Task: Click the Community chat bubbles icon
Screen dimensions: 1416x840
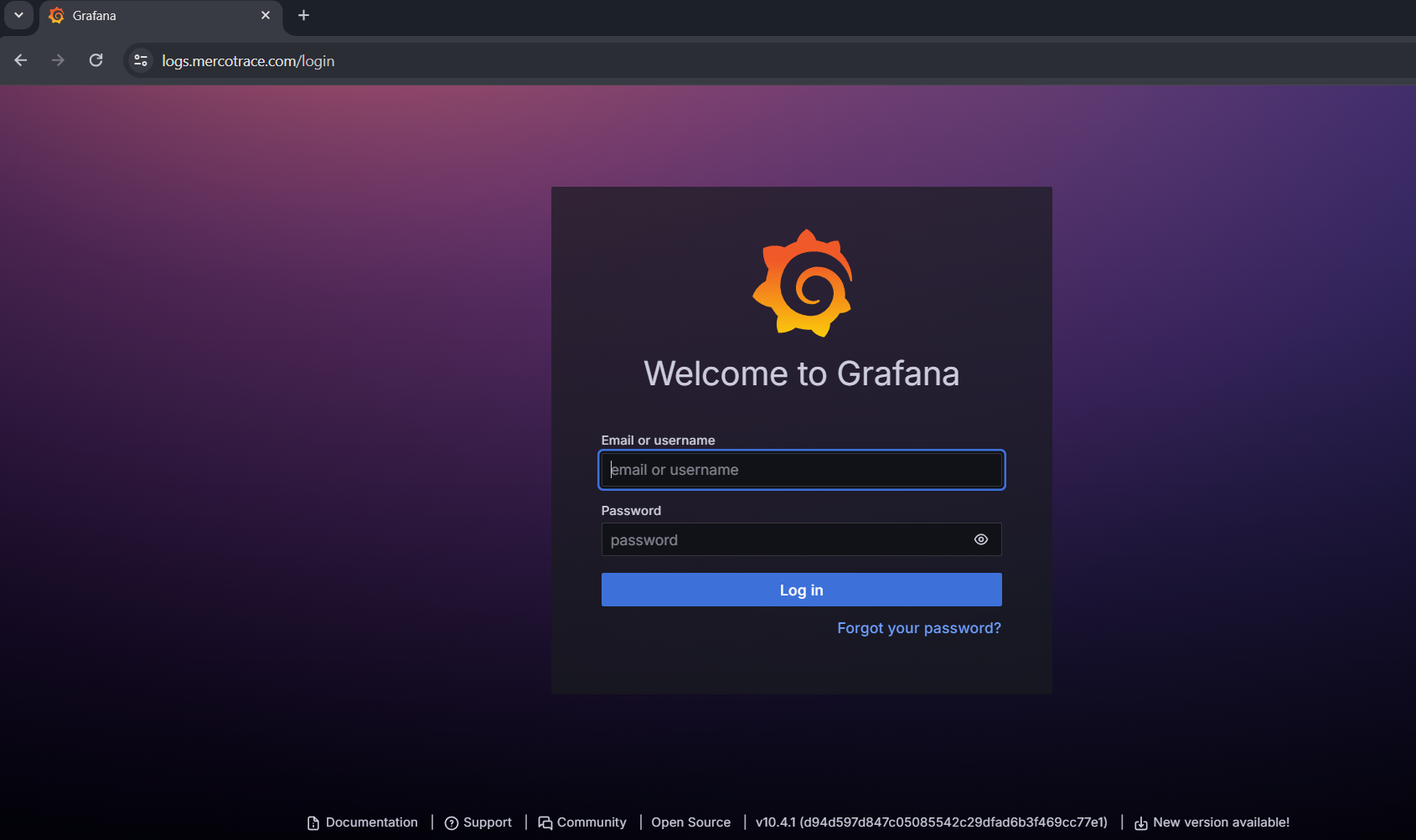Action: [x=545, y=823]
